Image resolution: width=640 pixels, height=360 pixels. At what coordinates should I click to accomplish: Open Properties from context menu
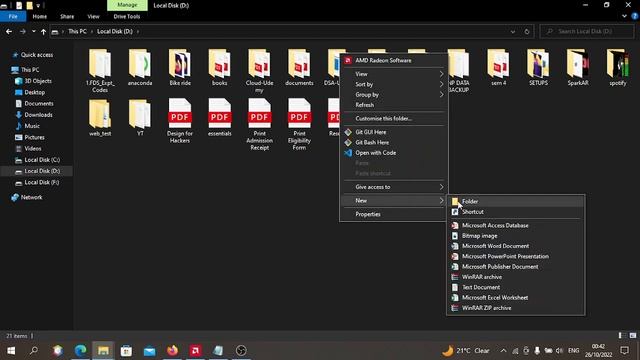pos(394,214)
